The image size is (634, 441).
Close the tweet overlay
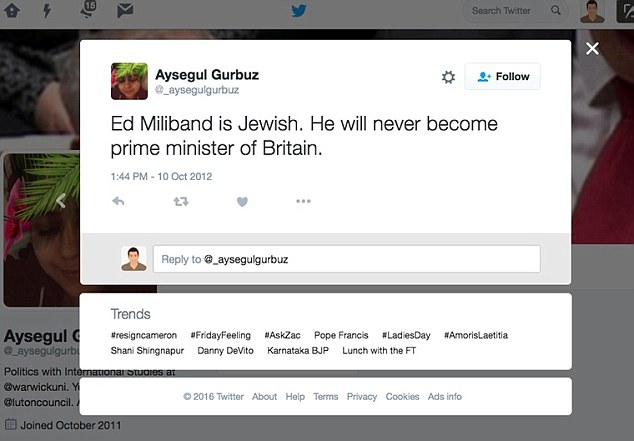[592, 48]
